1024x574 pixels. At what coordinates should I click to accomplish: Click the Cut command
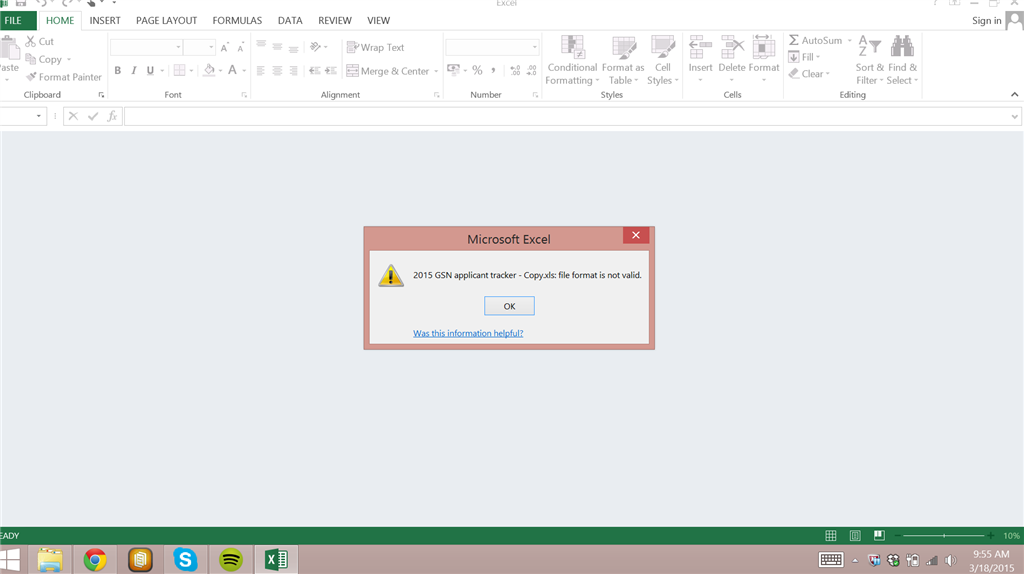point(39,41)
